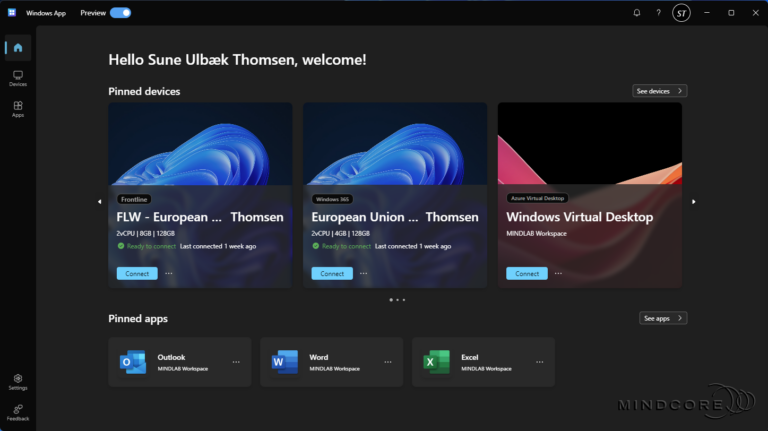This screenshot has width=768, height=431.
Task: Click the help question mark icon
Action: point(658,13)
